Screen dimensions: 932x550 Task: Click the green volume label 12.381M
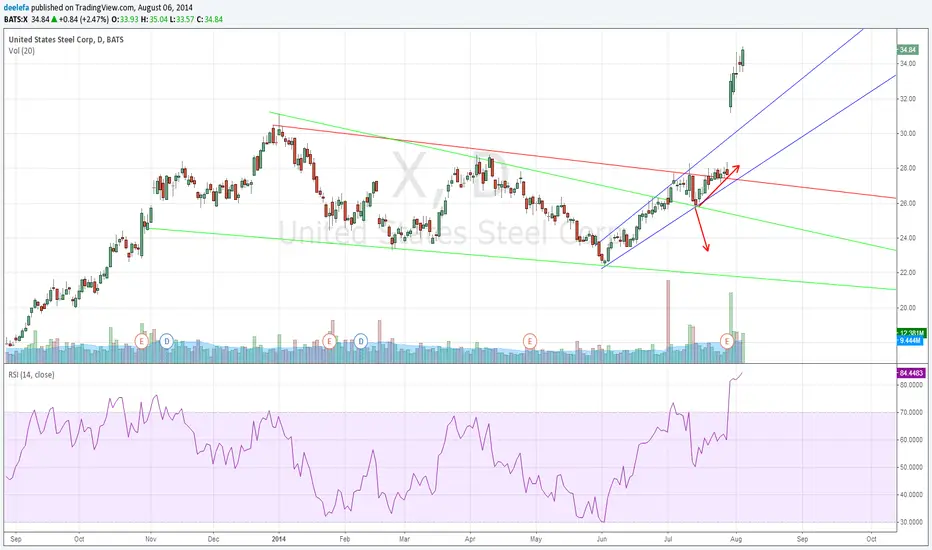pos(911,332)
